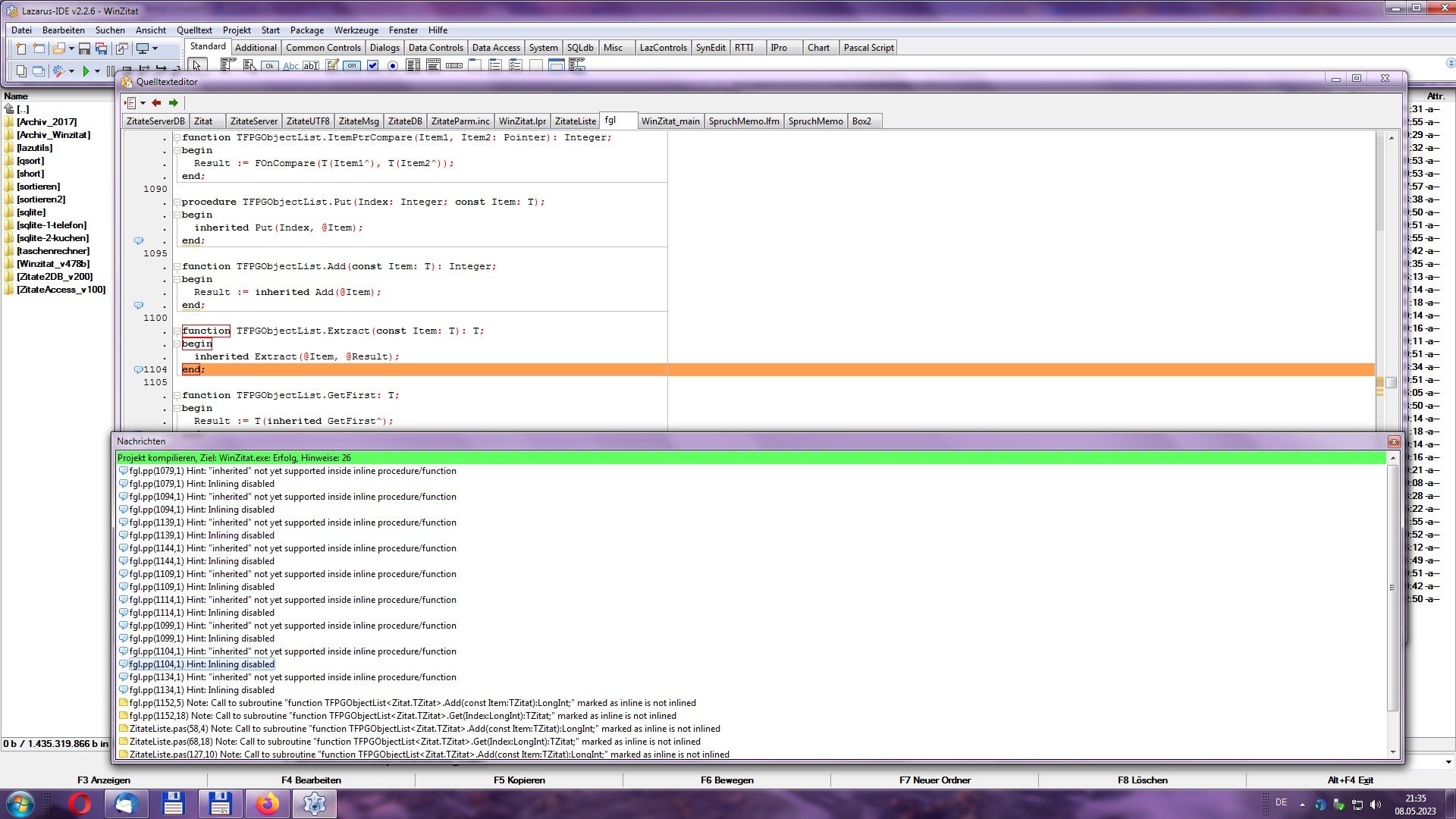Jump forward with green arrow
Viewport: 1456px width, 819px height.
click(174, 102)
